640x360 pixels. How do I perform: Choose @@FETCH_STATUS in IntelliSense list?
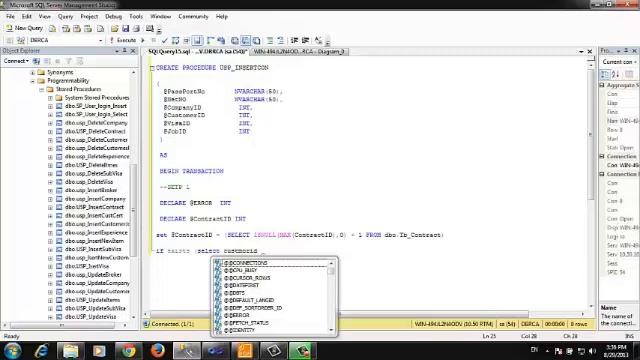(x=246, y=323)
